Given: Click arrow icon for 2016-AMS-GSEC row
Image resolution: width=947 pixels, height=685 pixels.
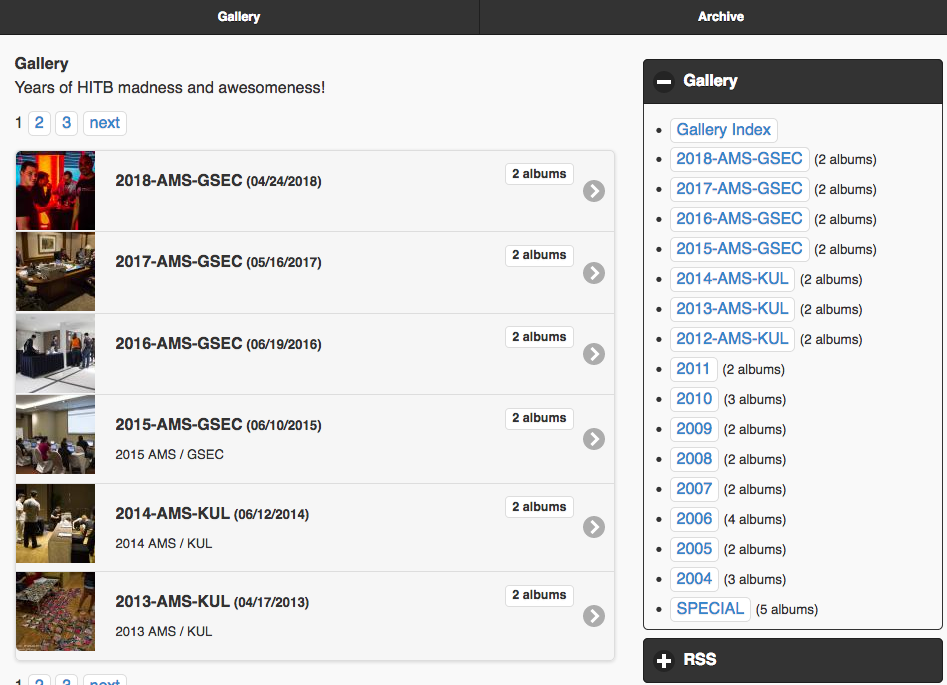Looking at the screenshot, I should coord(594,354).
